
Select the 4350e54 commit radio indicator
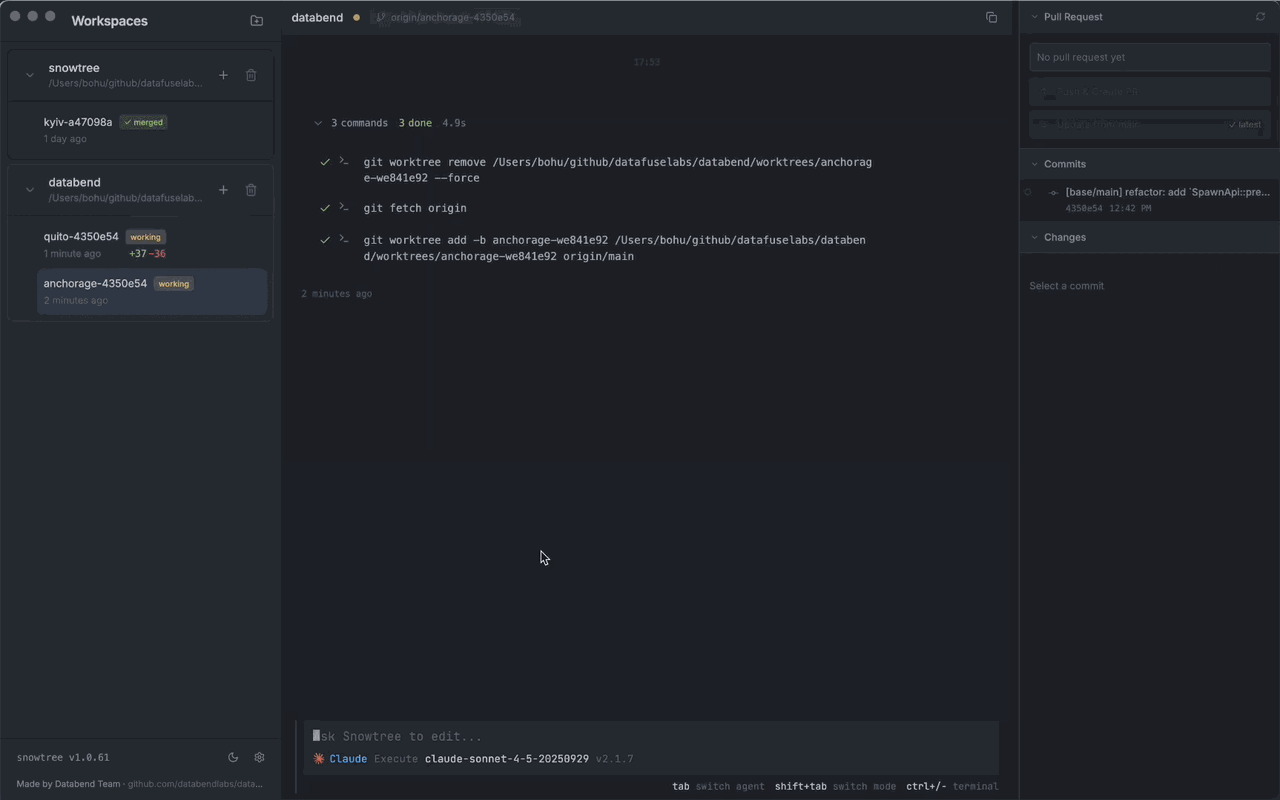point(1028,193)
